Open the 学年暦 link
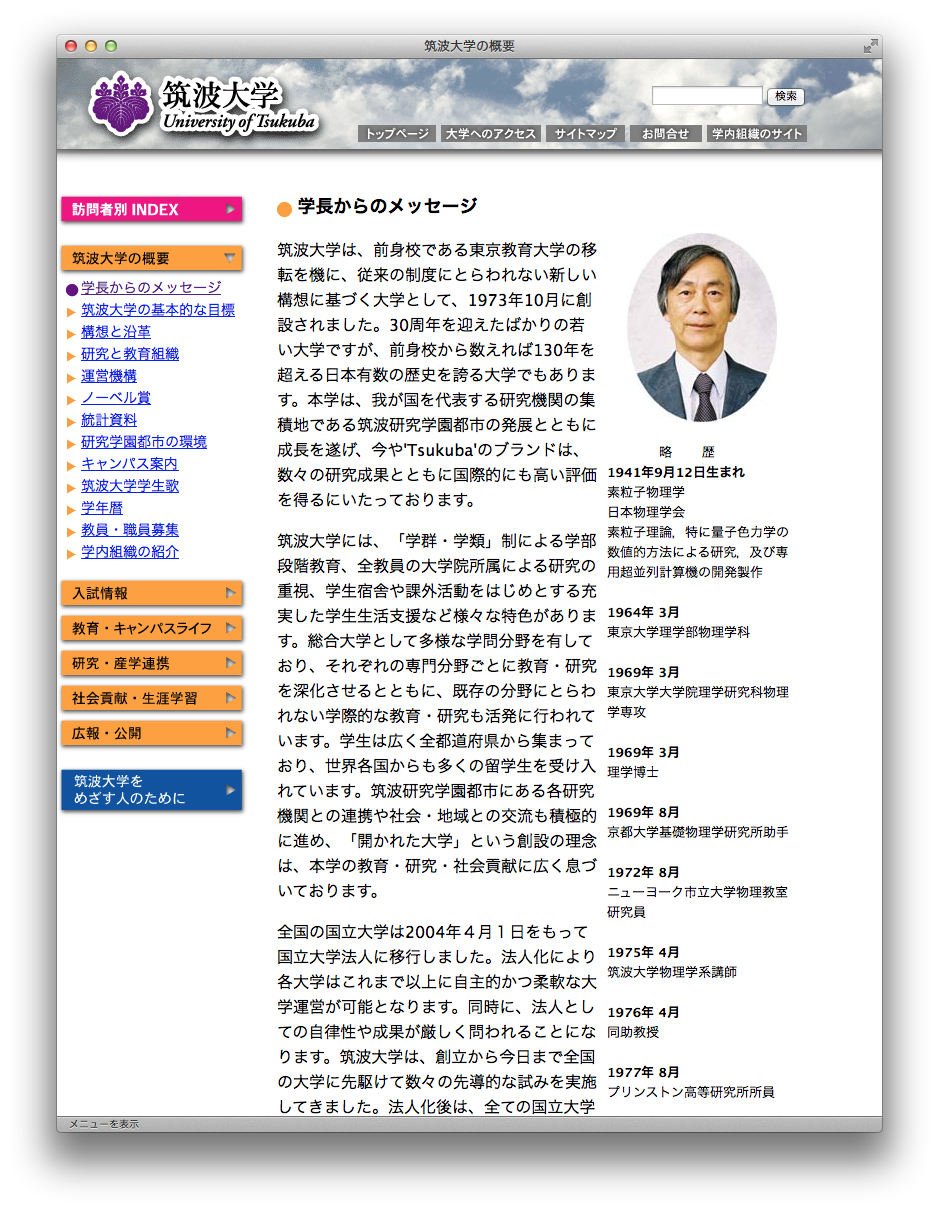This screenshot has height=1211, width=939. (x=102, y=508)
